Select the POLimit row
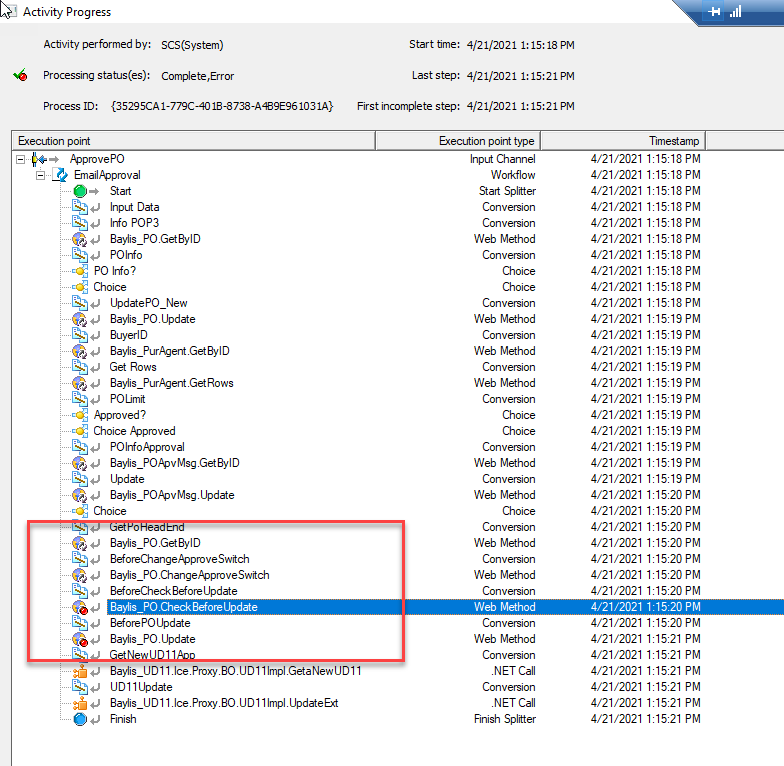Screen dimensions: 784x766 click(398, 399)
